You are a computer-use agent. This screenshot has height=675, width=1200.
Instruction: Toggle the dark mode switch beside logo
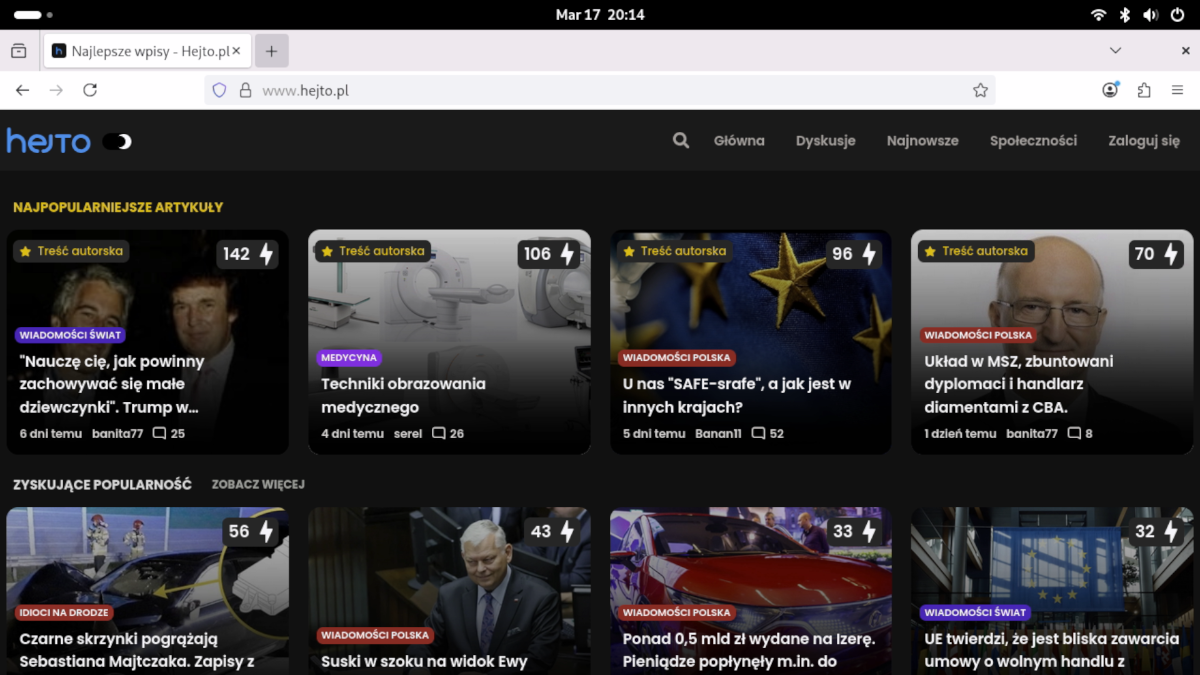[118, 142]
